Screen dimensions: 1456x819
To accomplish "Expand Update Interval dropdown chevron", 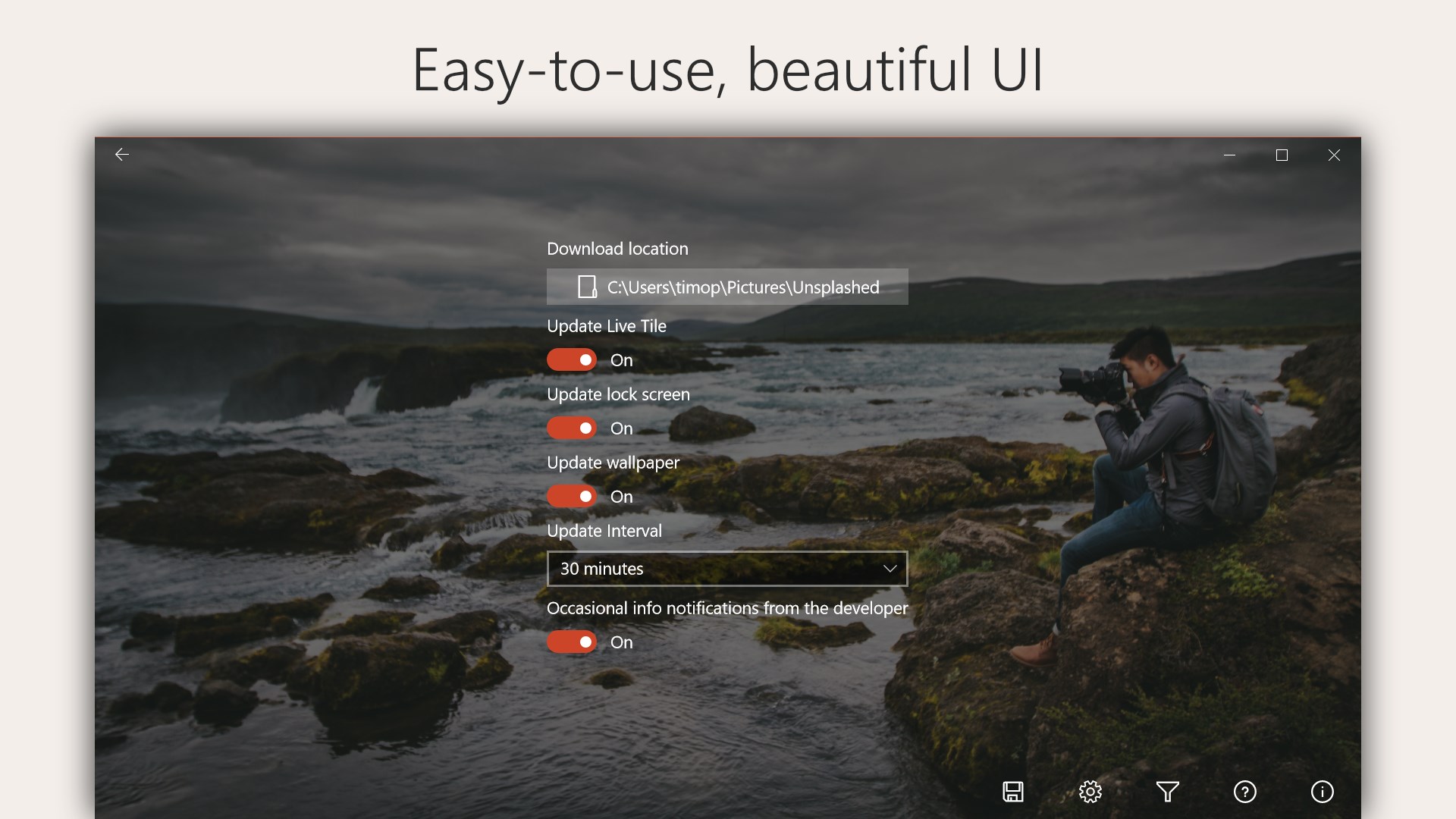I will (x=890, y=568).
